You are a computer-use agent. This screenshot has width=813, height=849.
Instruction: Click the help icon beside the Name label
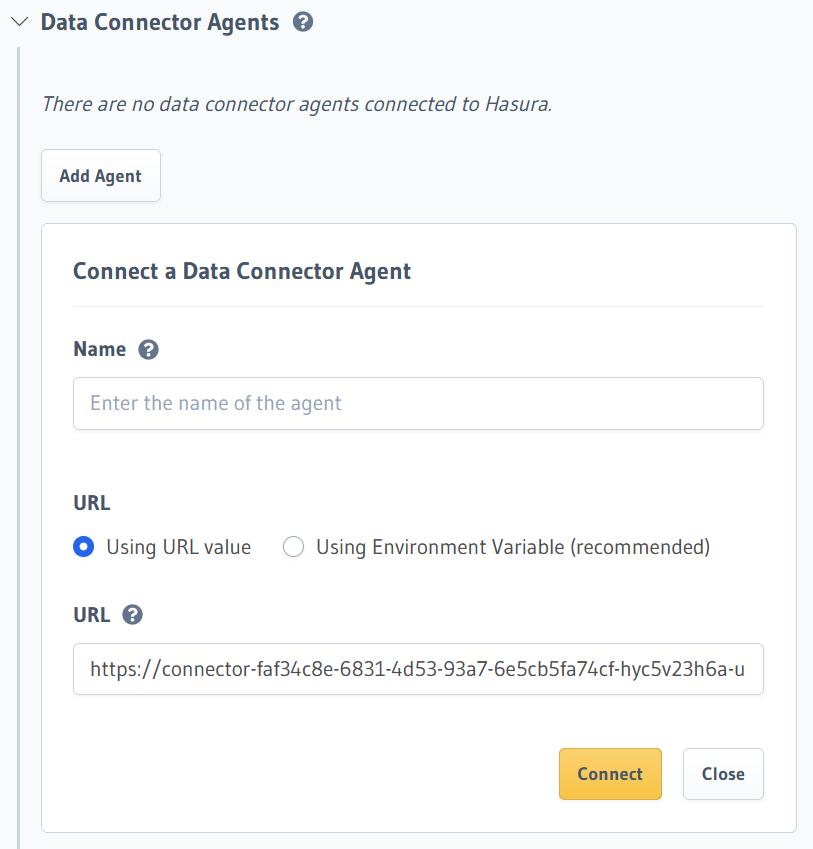pos(148,349)
